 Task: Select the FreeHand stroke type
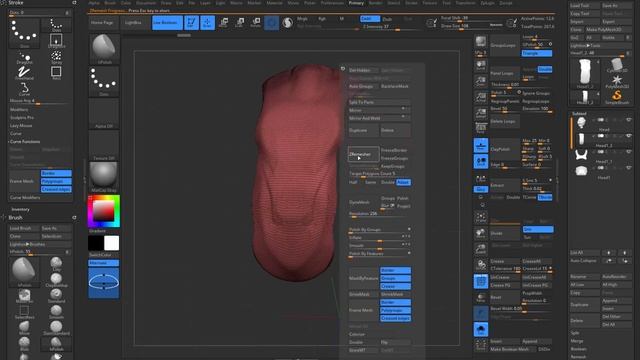pyautogui.click(x=24, y=73)
